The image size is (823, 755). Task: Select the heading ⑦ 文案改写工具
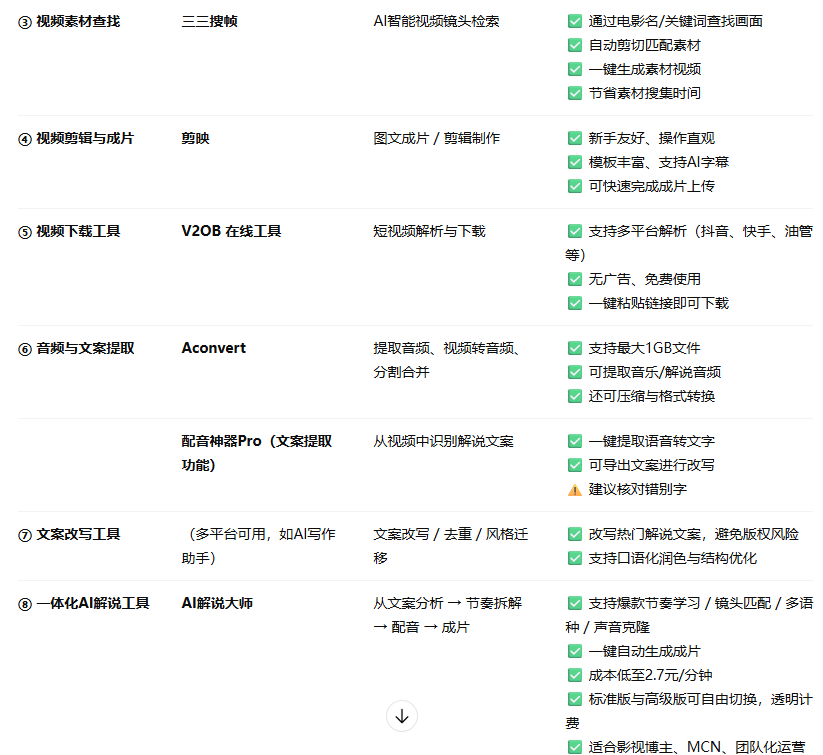click(69, 534)
